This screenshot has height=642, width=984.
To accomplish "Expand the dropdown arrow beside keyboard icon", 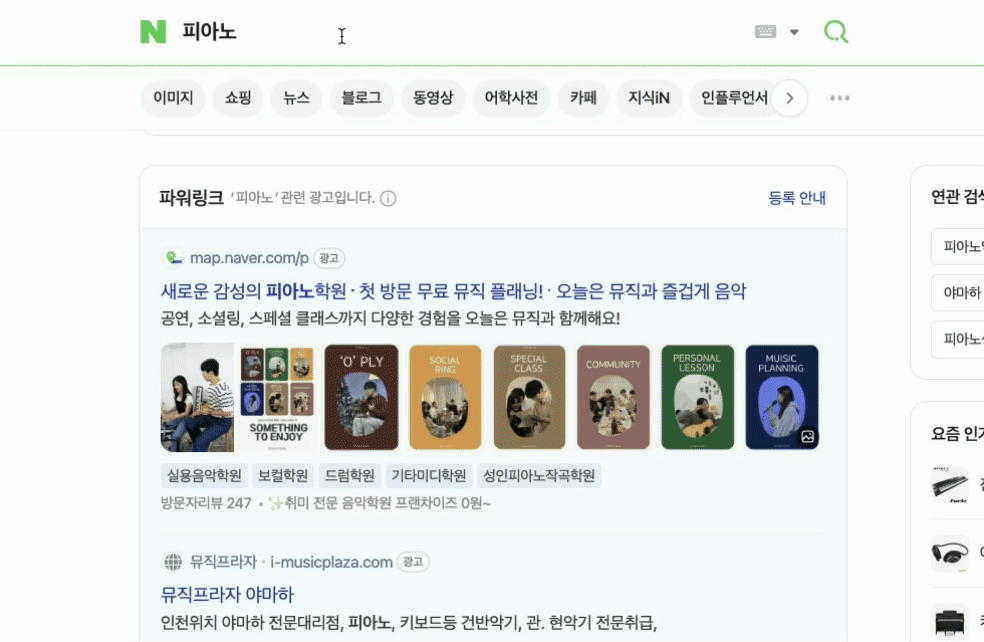I will point(794,32).
